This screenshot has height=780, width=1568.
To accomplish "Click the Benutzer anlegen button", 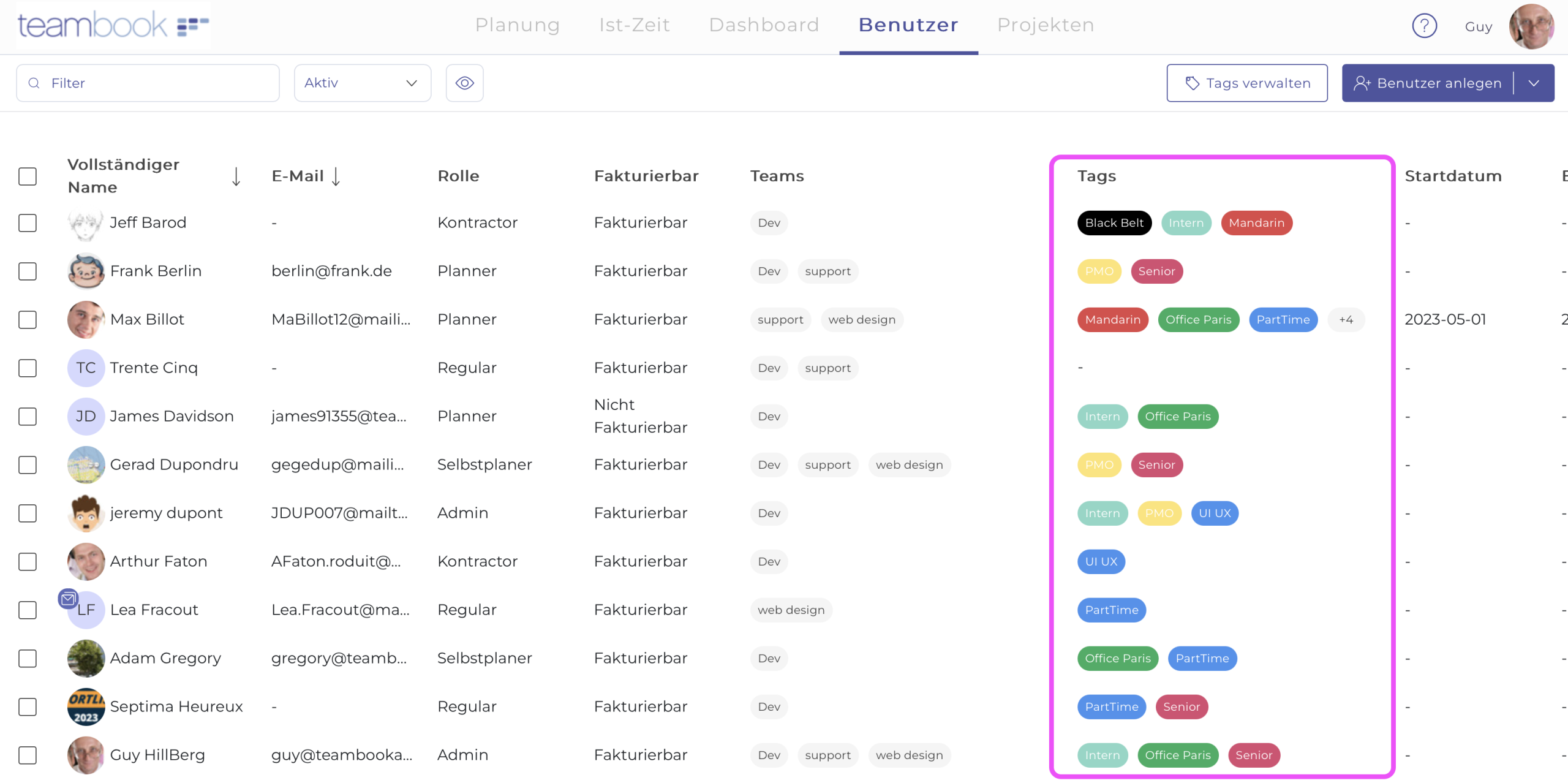I will (1428, 83).
